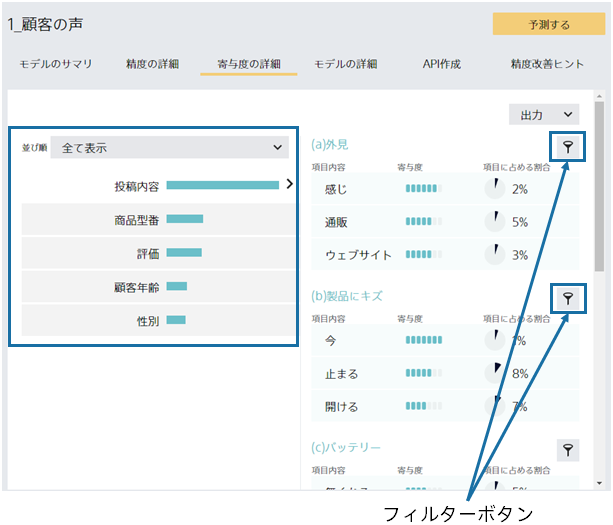Click the 通販 row
The height and width of the screenshot is (525, 613).
click(445, 222)
